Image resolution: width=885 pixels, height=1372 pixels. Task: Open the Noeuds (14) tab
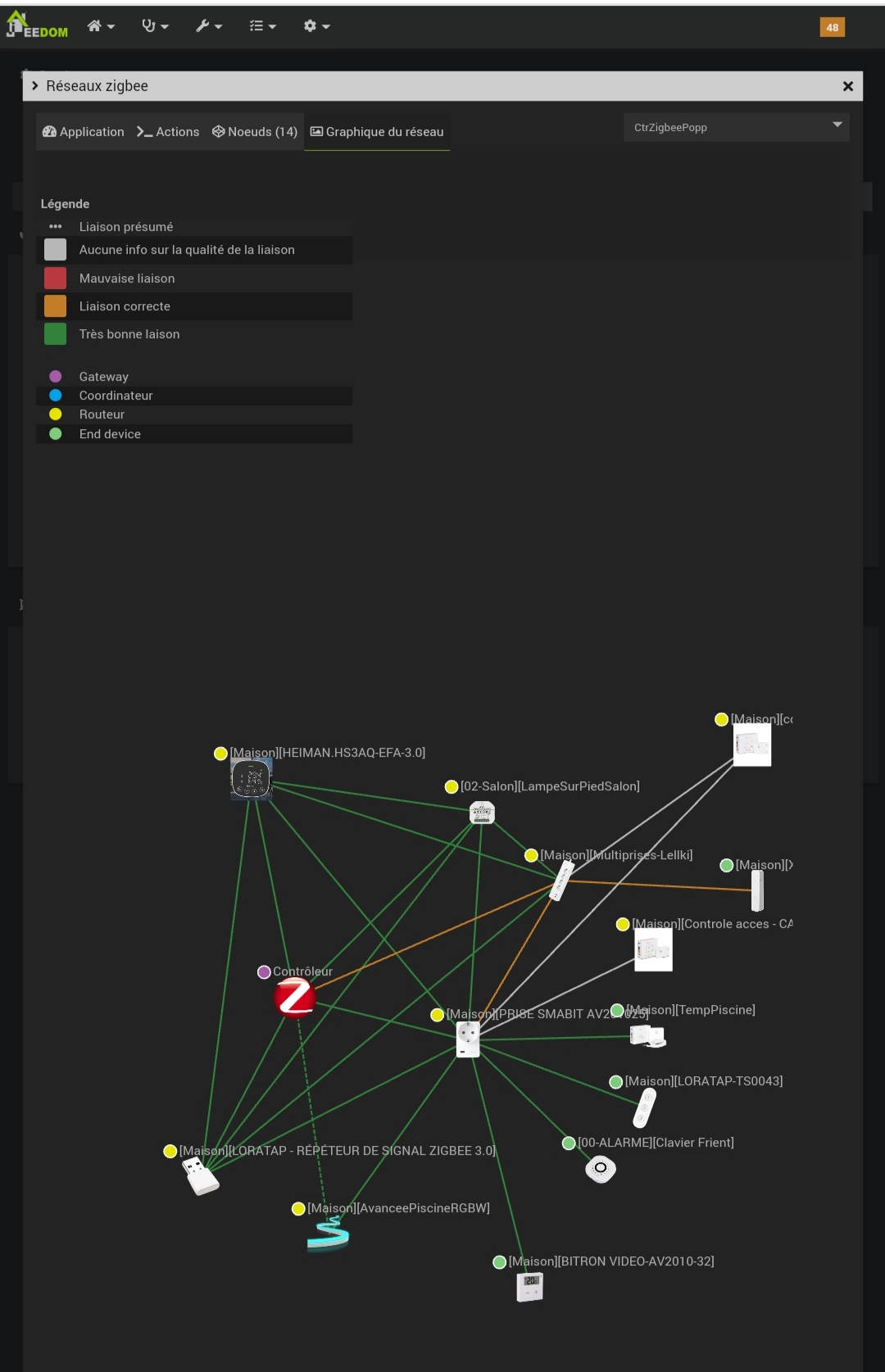click(x=255, y=132)
